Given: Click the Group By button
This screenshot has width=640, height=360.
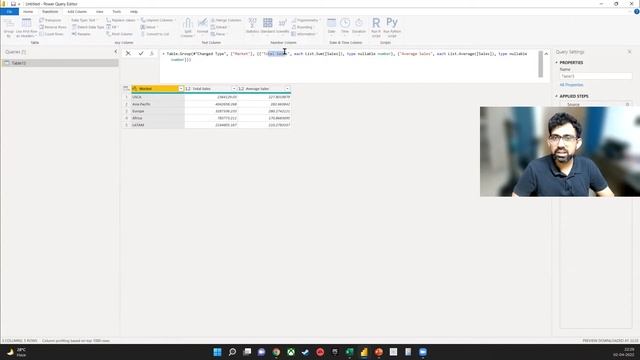Looking at the screenshot, I should point(9,29).
